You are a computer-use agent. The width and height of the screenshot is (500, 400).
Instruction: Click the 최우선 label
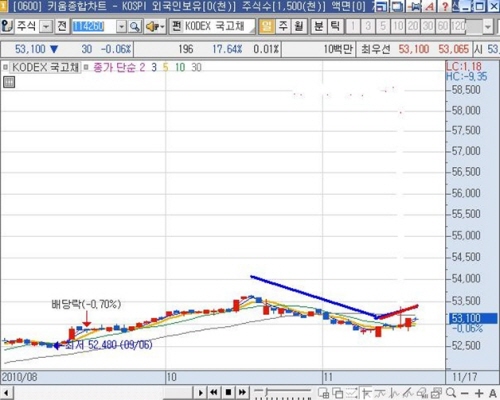(x=376, y=49)
